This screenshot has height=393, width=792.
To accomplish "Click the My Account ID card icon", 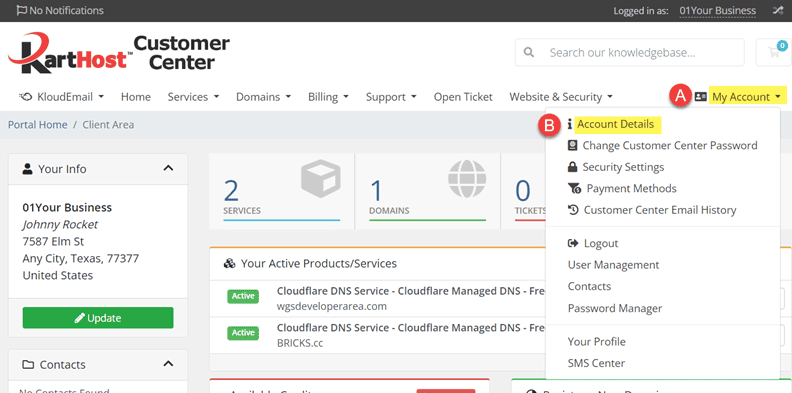I will point(701,96).
